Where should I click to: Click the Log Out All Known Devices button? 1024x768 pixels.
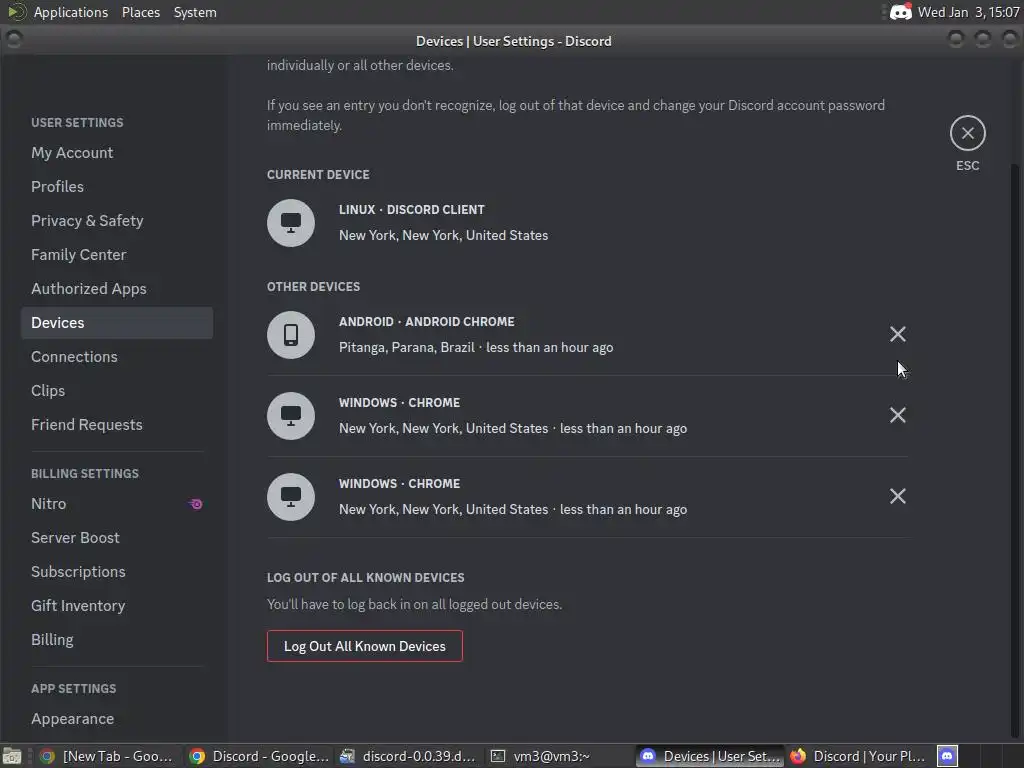(364, 646)
